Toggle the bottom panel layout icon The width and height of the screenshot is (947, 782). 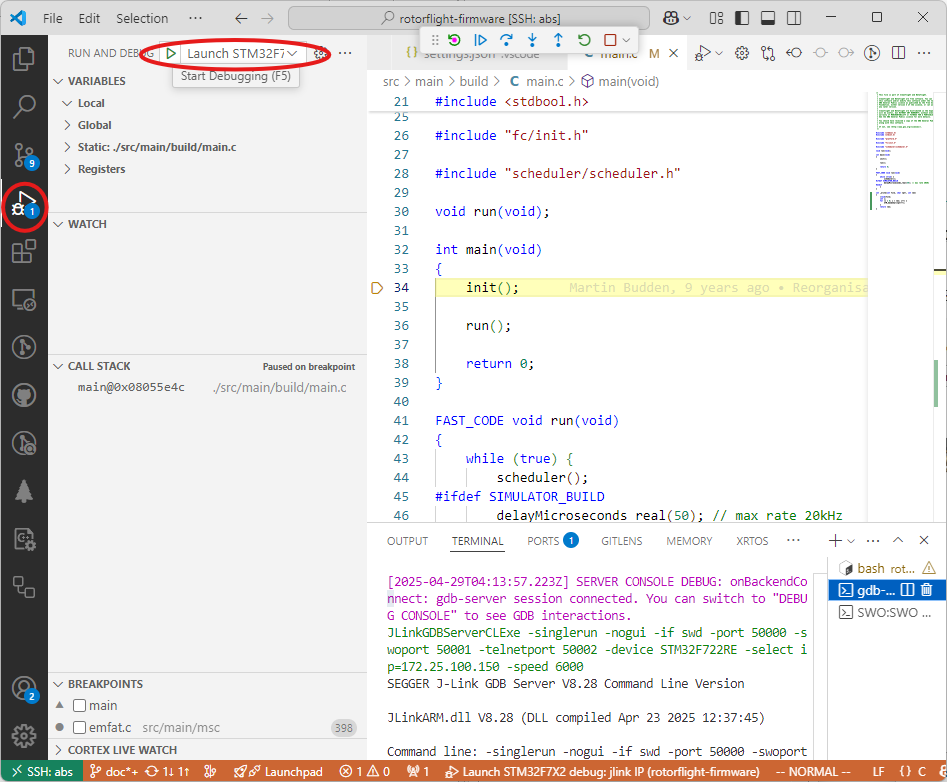pyautogui.click(x=768, y=18)
